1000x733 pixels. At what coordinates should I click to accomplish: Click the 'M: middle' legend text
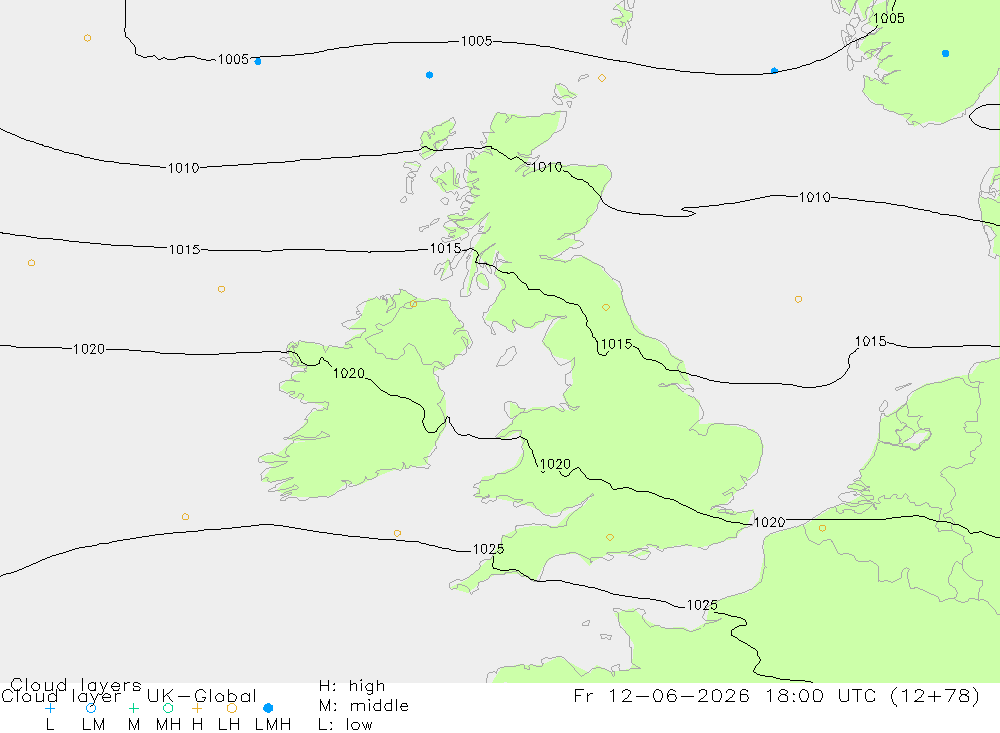coord(364,706)
